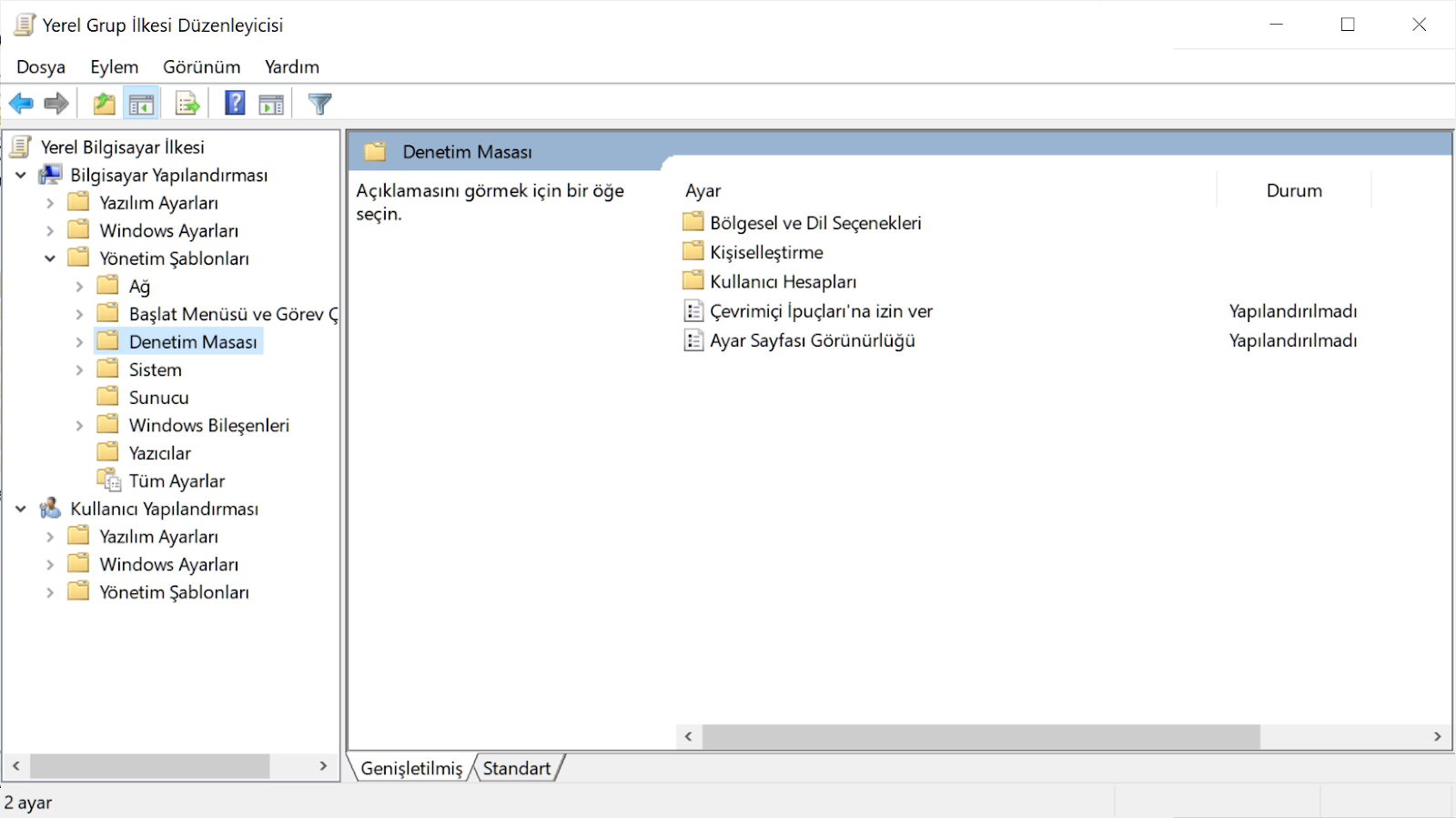Click the tree pane scroll right arrow

click(x=323, y=766)
